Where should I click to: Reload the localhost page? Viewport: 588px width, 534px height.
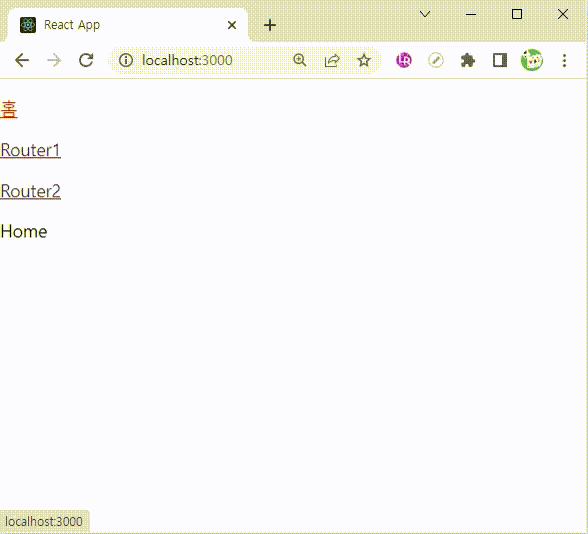tap(86, 60)
